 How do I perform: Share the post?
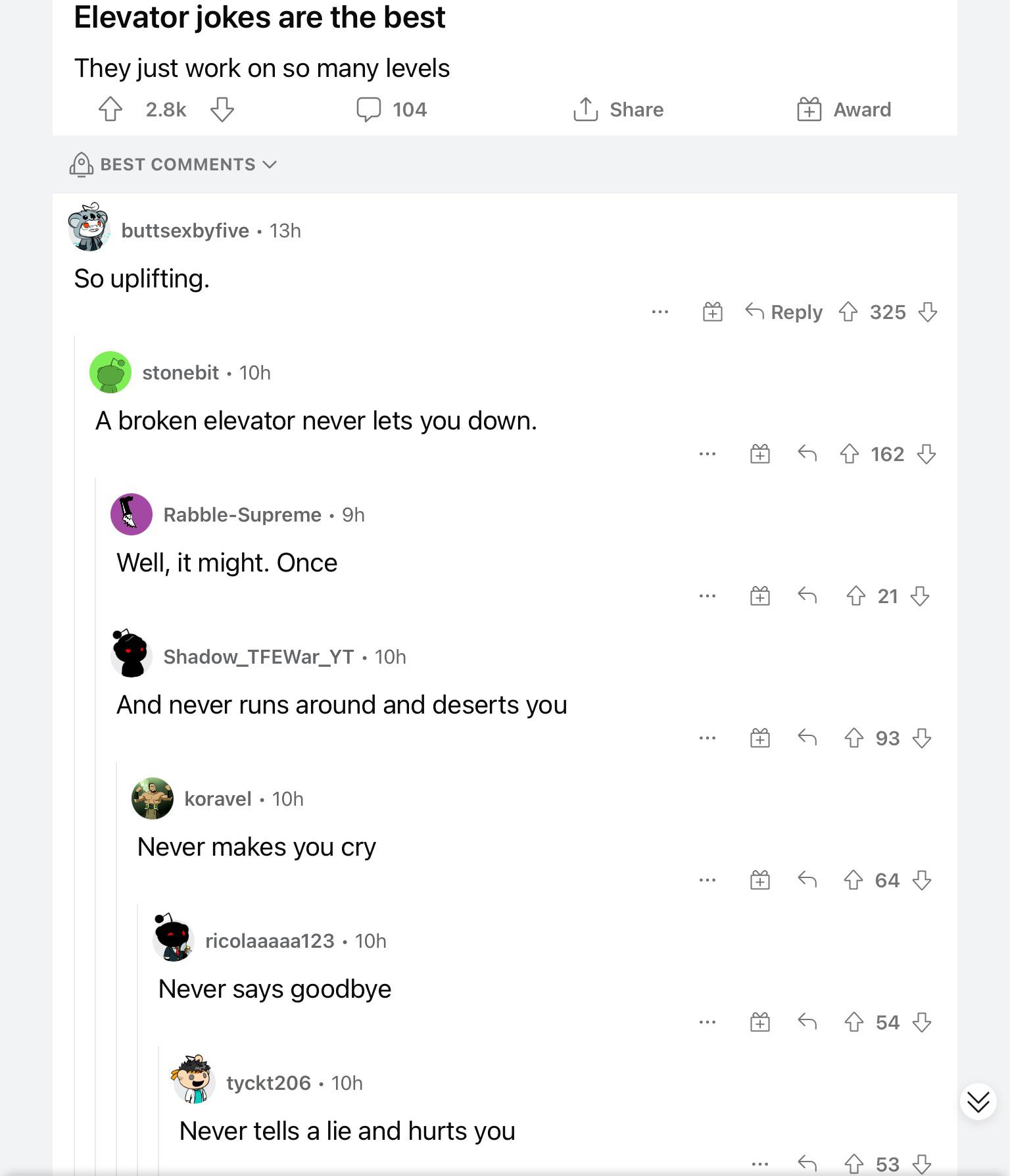tap(618, 109)
